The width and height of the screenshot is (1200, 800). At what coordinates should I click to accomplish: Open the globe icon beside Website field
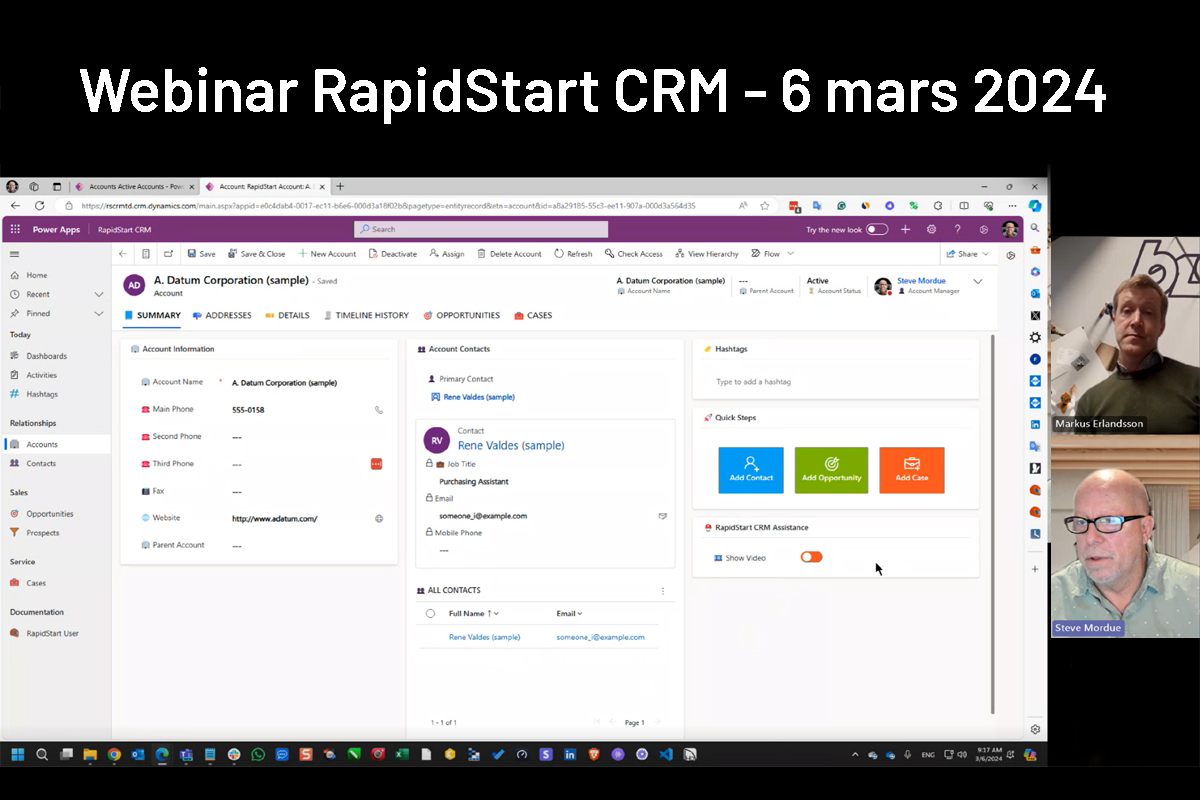[x=379, y=519]
